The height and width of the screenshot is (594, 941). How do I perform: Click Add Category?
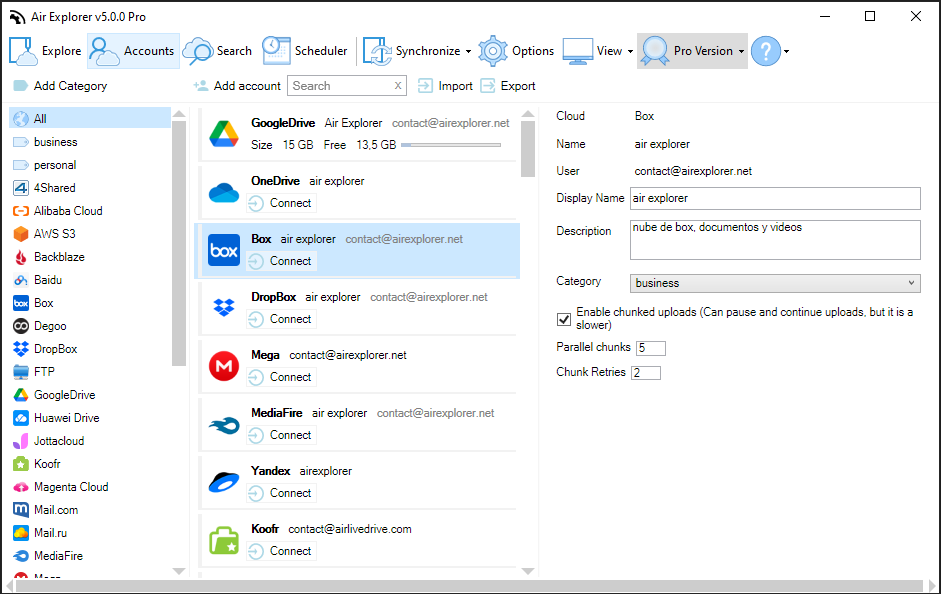(x=60, y=86)
